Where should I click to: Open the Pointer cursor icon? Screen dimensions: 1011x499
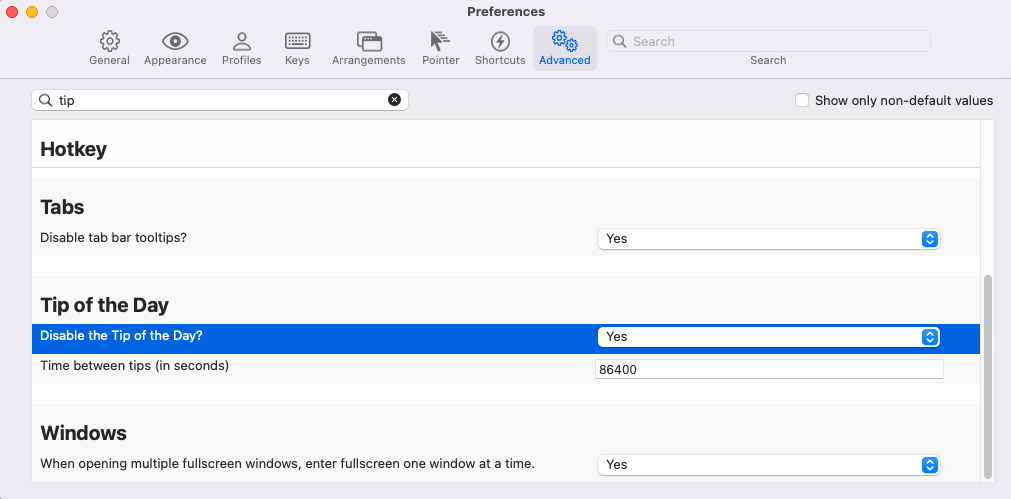pyautogui.click(x=440, y=41)
